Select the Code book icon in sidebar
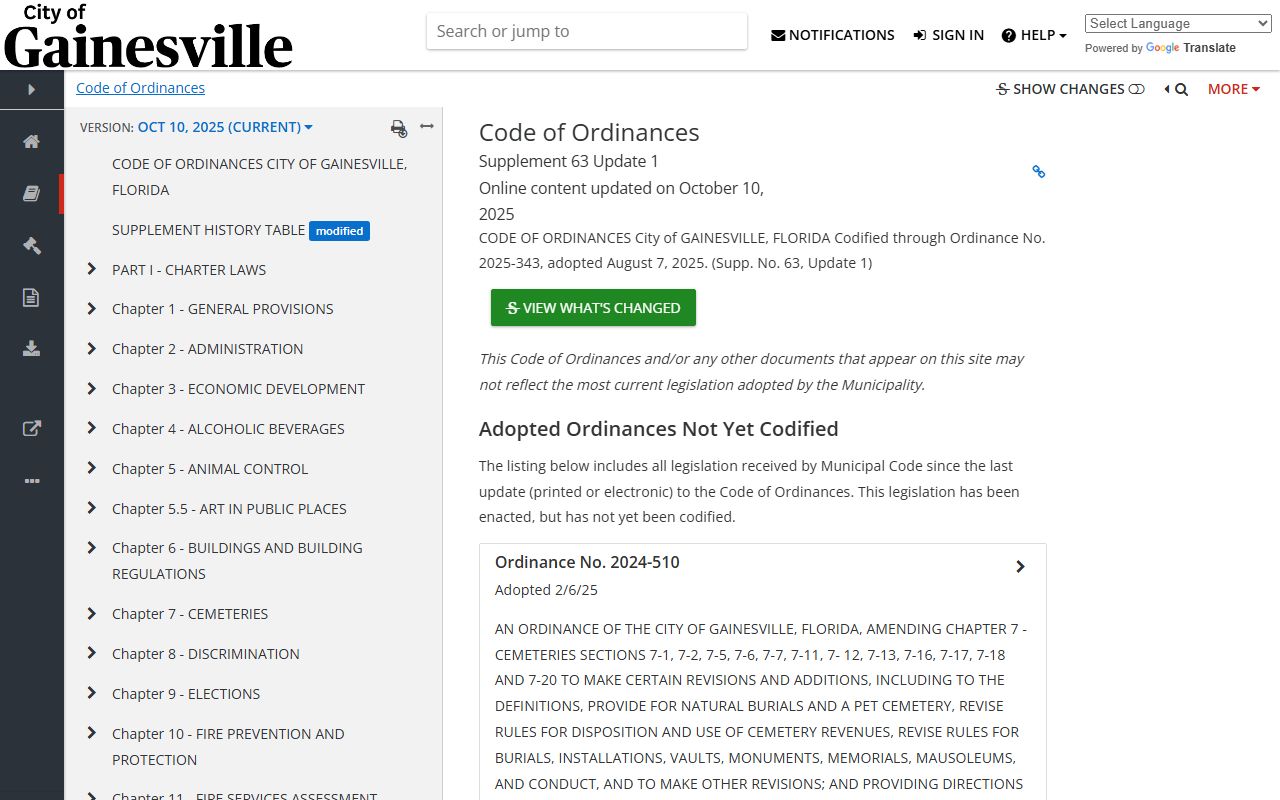 31,193
